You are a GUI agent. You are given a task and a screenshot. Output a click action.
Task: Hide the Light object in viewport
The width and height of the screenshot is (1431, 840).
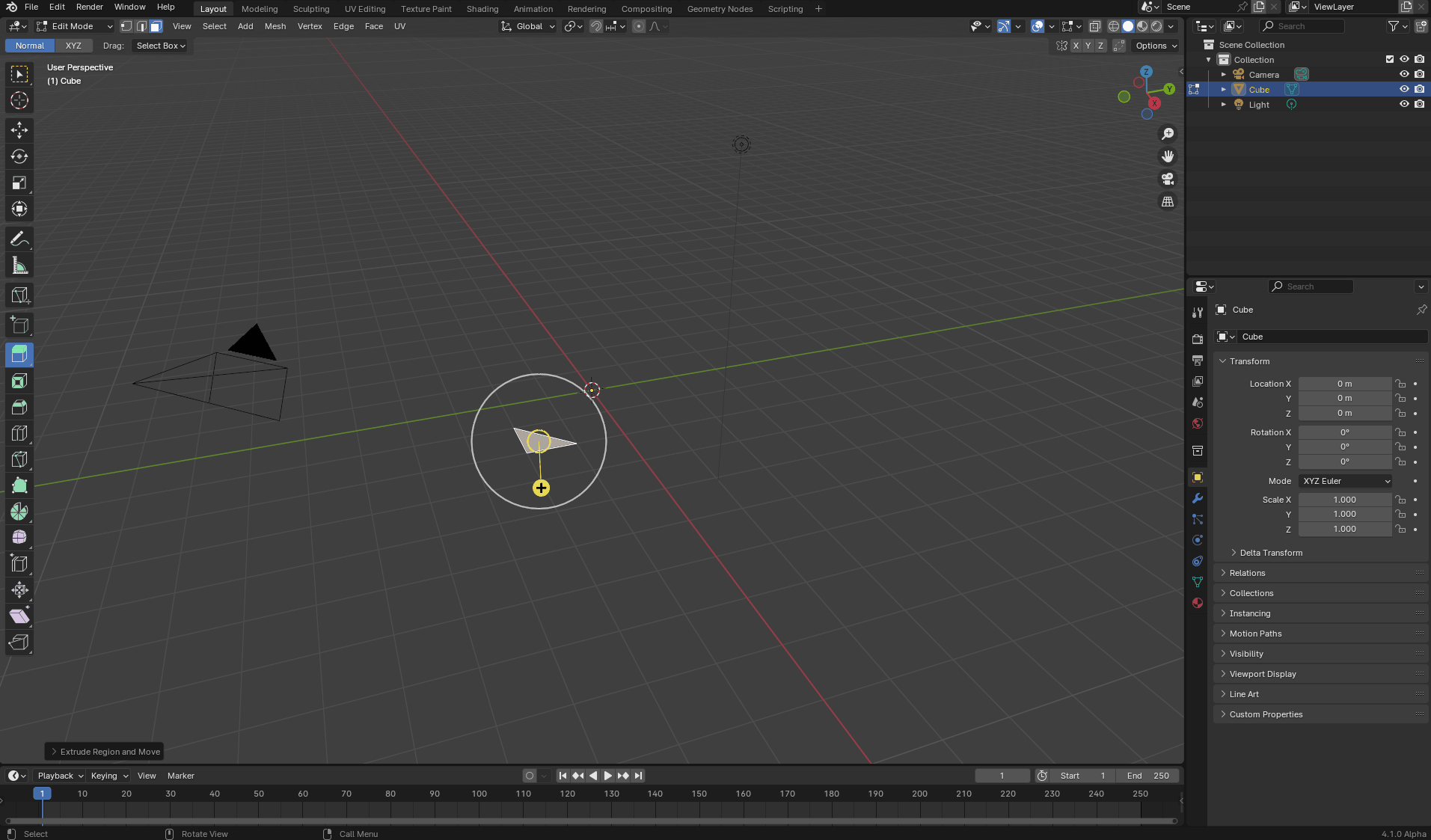click(x=1404, y=104)
